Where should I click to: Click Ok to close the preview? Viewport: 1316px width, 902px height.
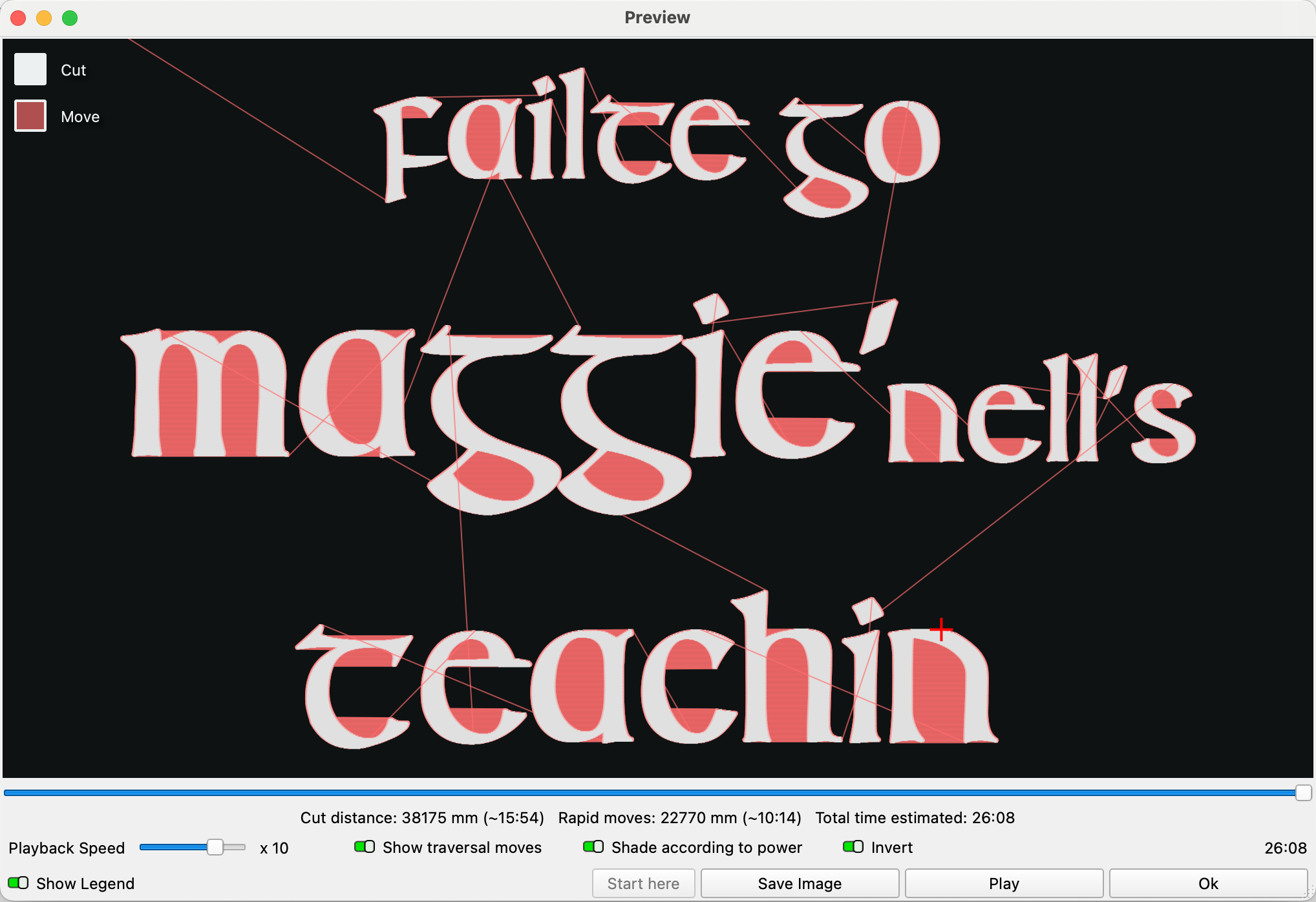(x=1207, y=883)
